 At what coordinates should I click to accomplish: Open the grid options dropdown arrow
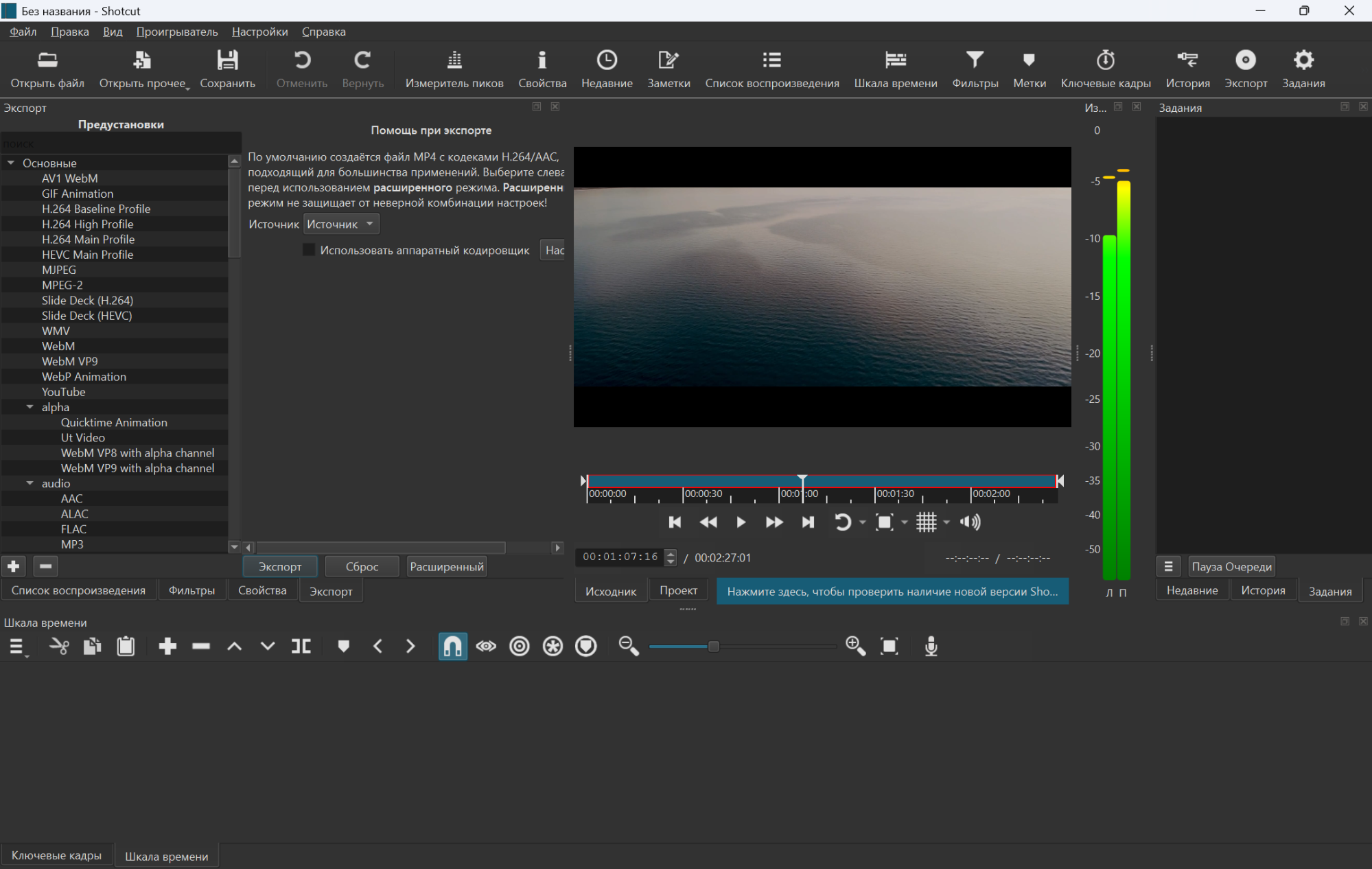(x=946, y=523)
